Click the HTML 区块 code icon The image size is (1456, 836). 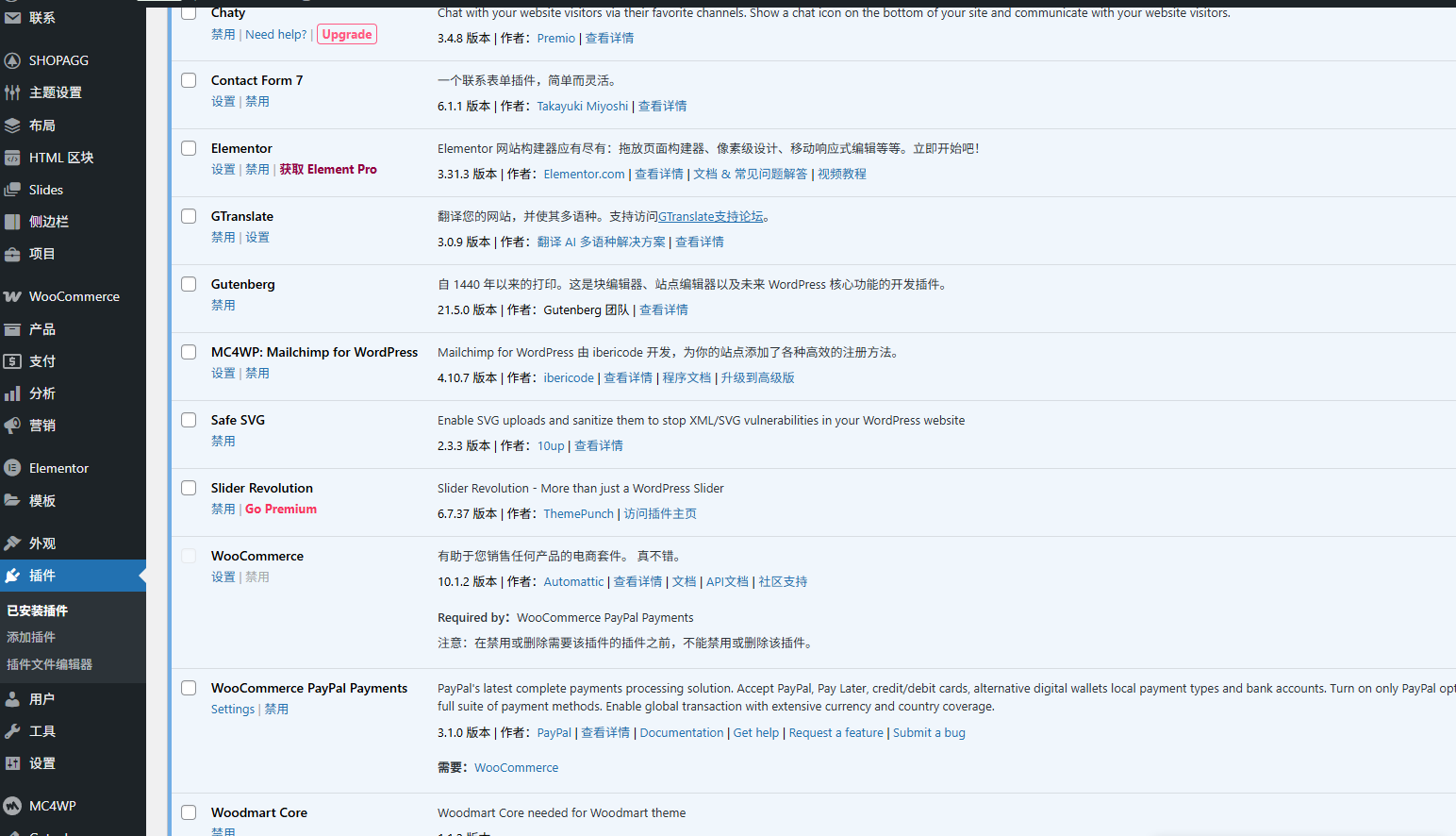click(12, 158)
